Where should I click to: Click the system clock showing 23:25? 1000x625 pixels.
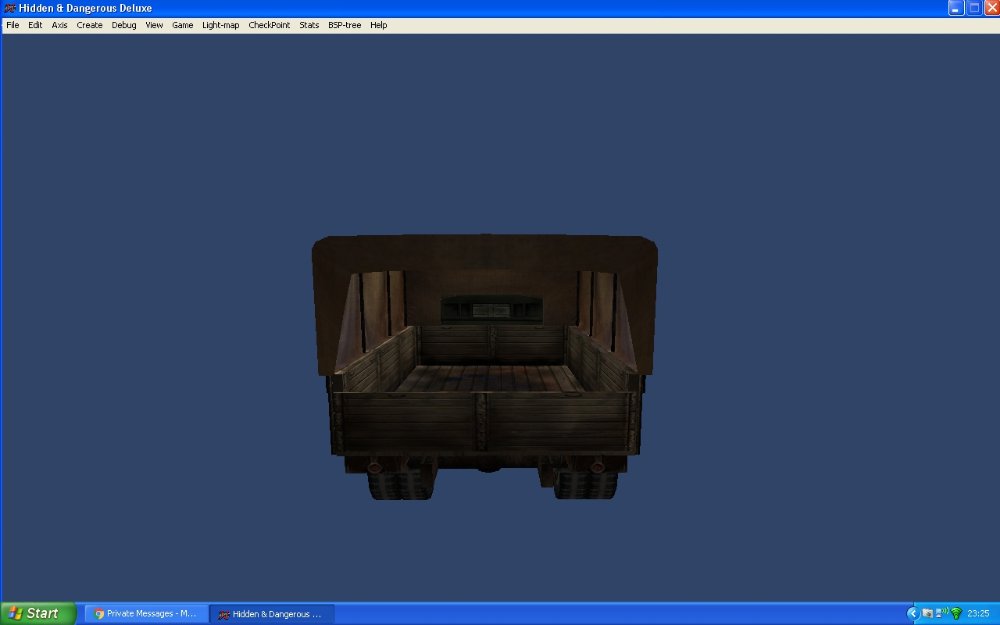pos(978,614)
